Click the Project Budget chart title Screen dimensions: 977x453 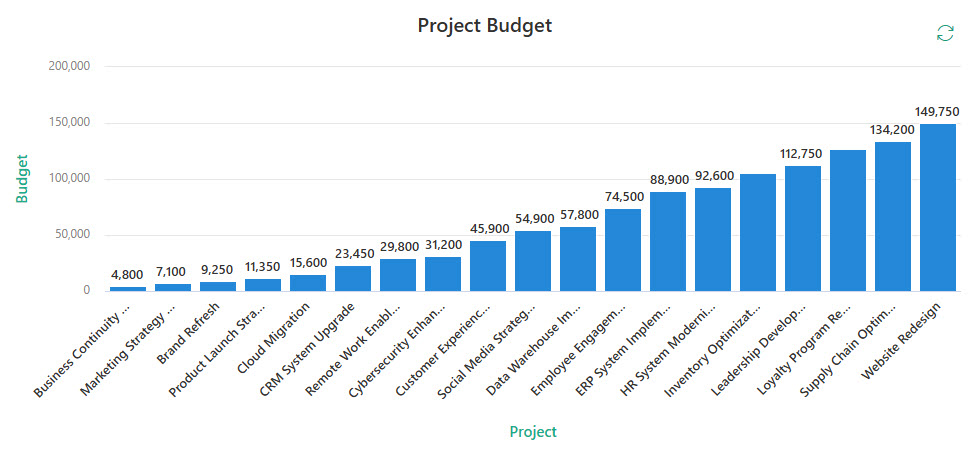(484, 26)
